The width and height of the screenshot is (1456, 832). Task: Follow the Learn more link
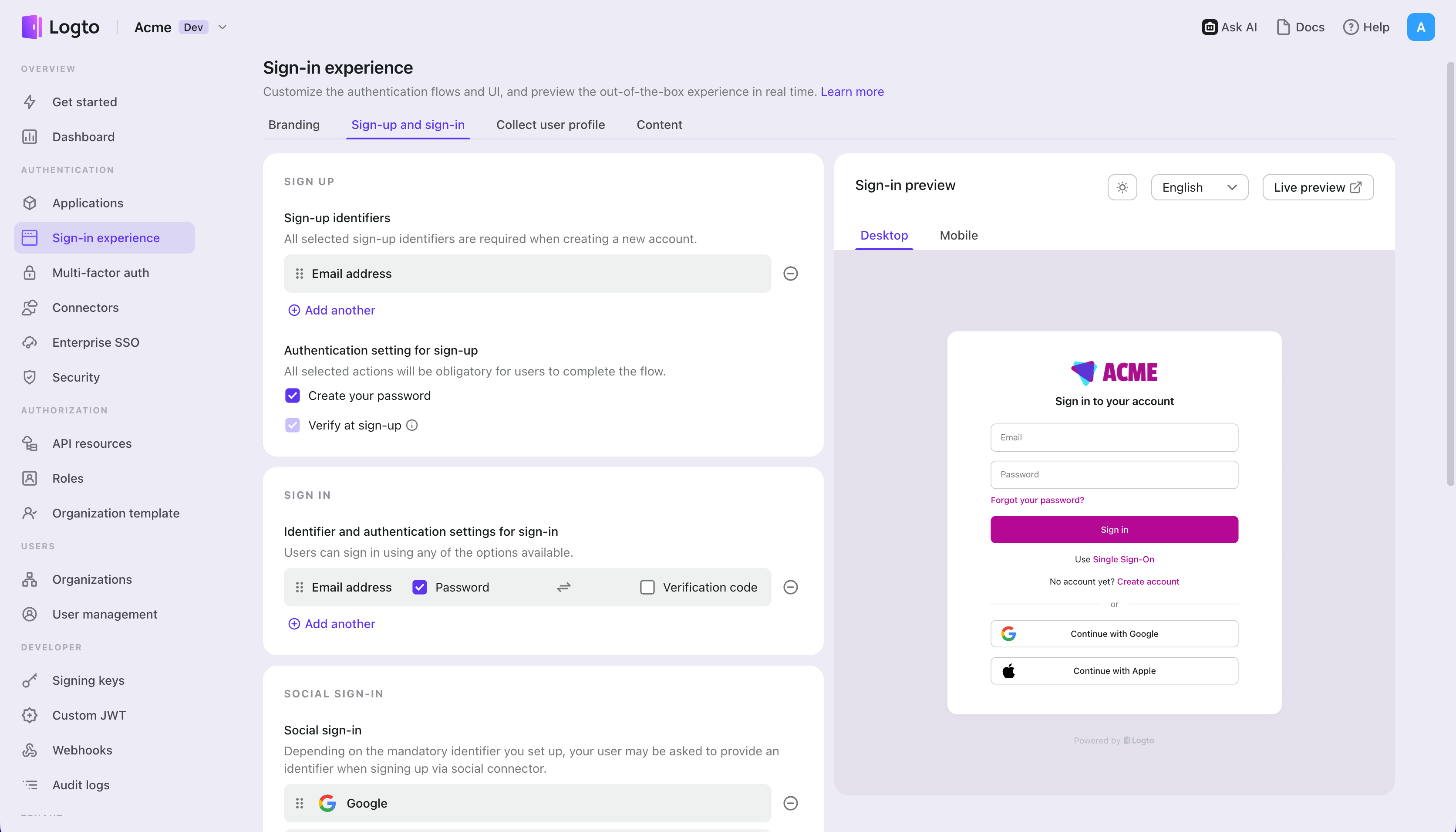(x=852, y=91)
